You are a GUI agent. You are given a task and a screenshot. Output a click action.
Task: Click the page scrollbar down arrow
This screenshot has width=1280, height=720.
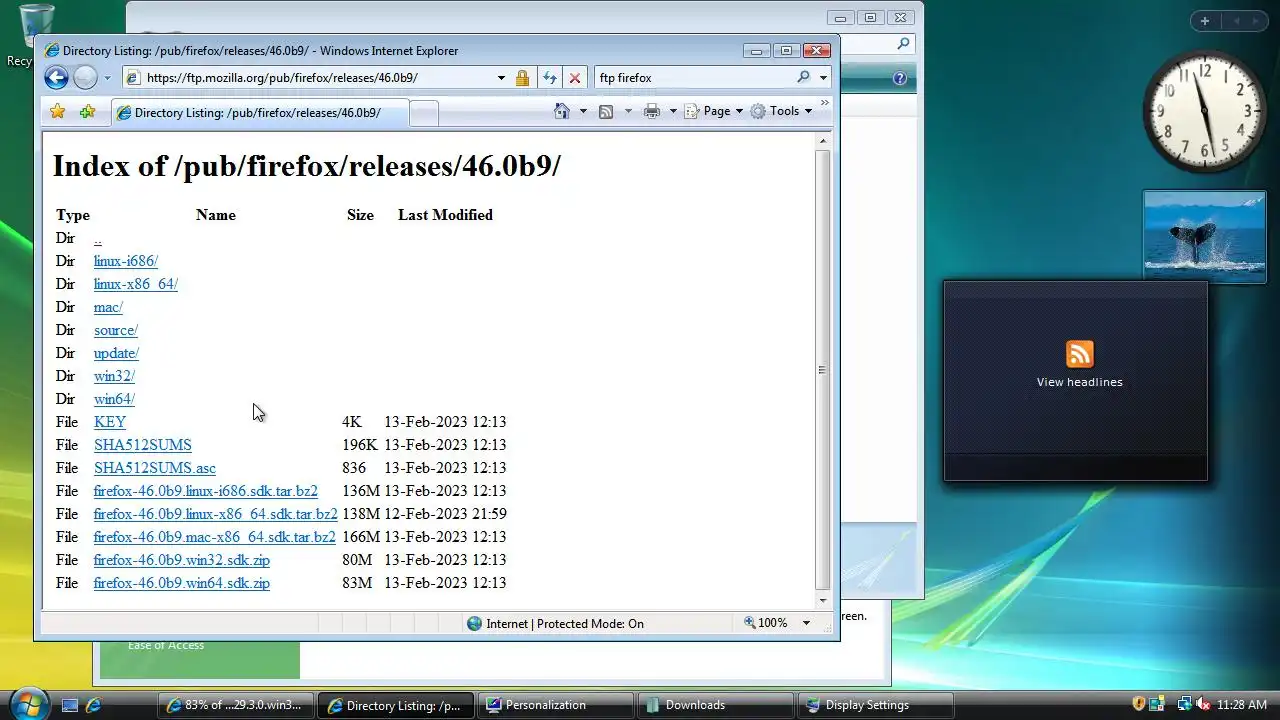pyautogui.click(x=823, y=600)
